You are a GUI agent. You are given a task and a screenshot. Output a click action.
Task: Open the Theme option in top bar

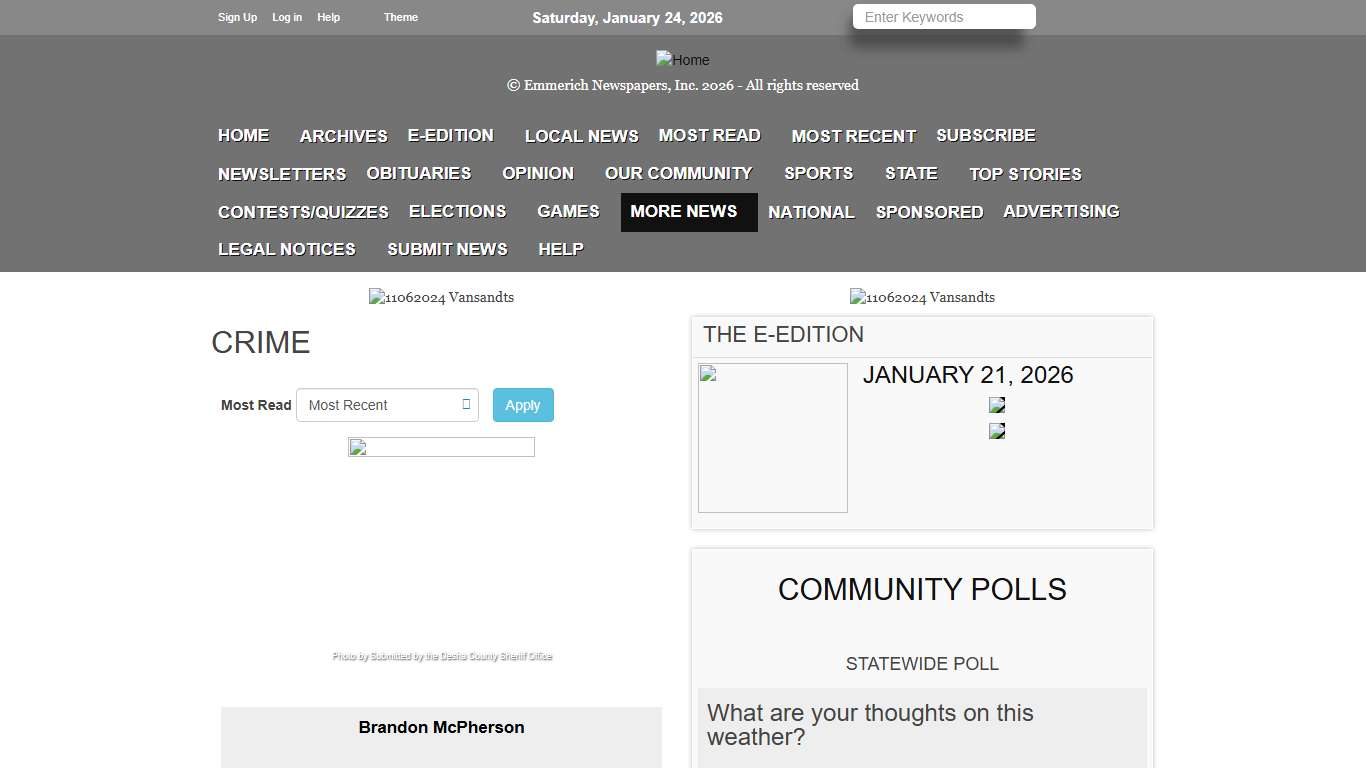[x=400, y=17]
